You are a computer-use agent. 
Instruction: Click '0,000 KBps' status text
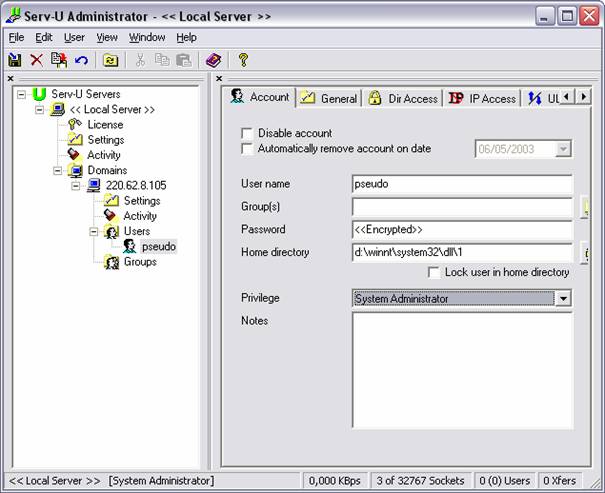pyautogui.click(x=335, y=481)
